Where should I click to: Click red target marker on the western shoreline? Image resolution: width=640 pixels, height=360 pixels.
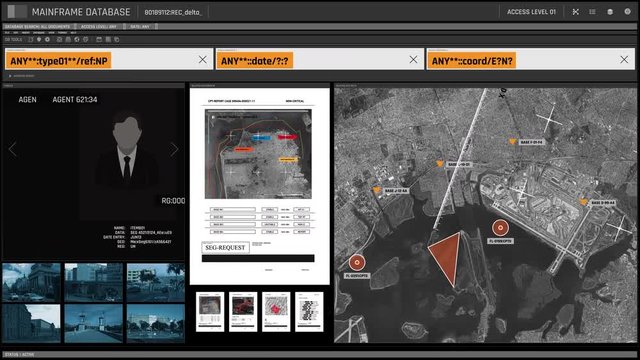click(x=357, y=262)
